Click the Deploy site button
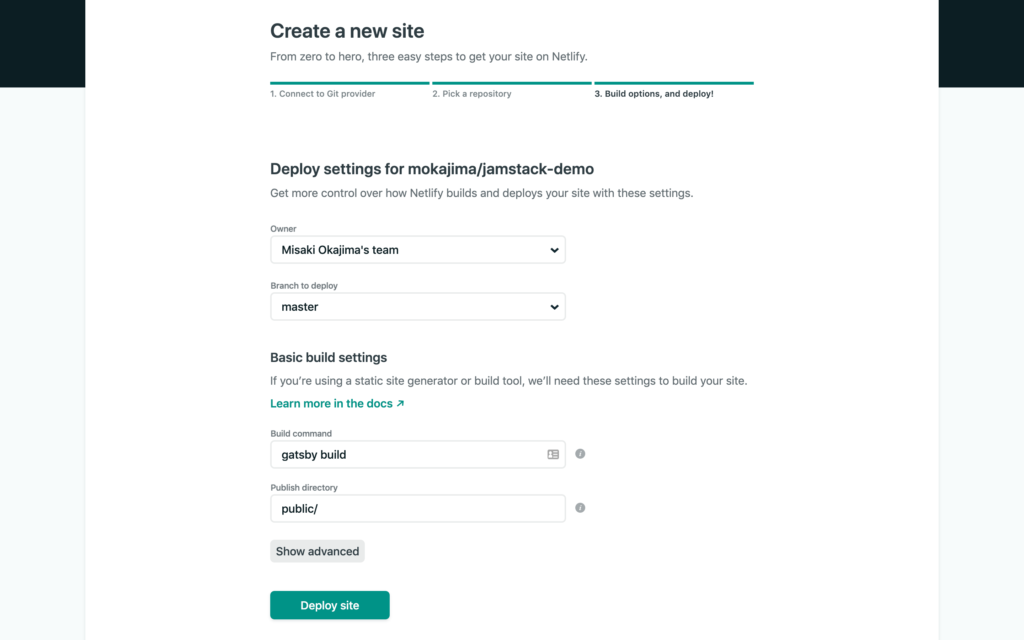Screen dimensions: 1024x640 tap(330, 605)
